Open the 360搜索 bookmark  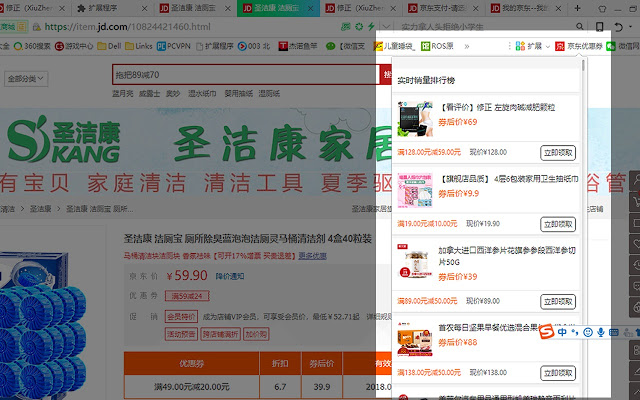(32, 46)
